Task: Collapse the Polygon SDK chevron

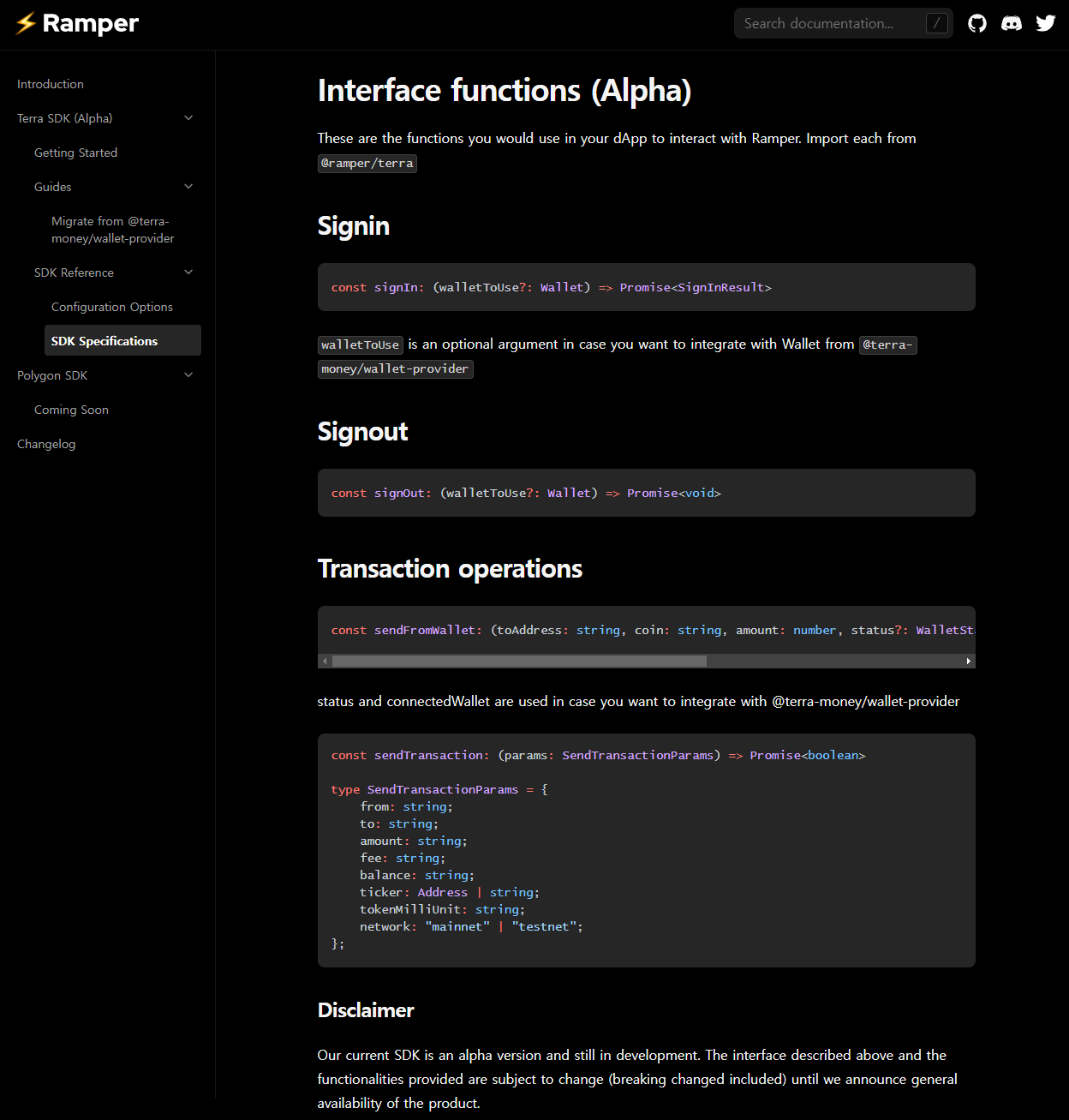Action: 188,374
